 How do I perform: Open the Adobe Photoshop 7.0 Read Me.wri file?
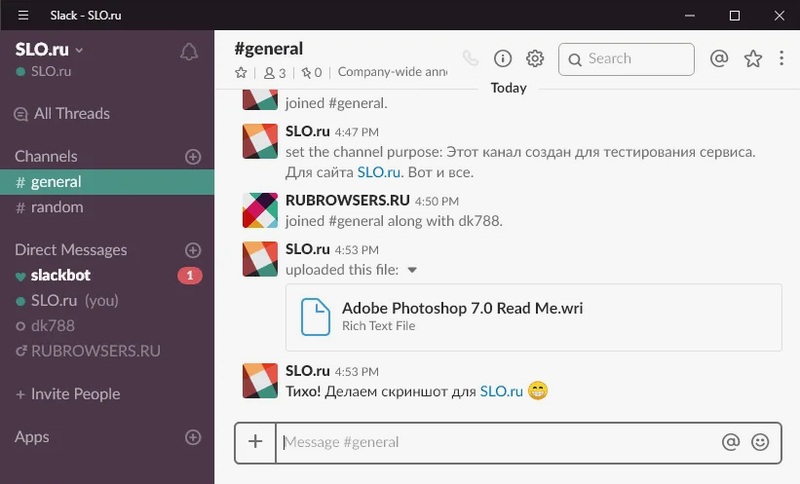[462, 308]
